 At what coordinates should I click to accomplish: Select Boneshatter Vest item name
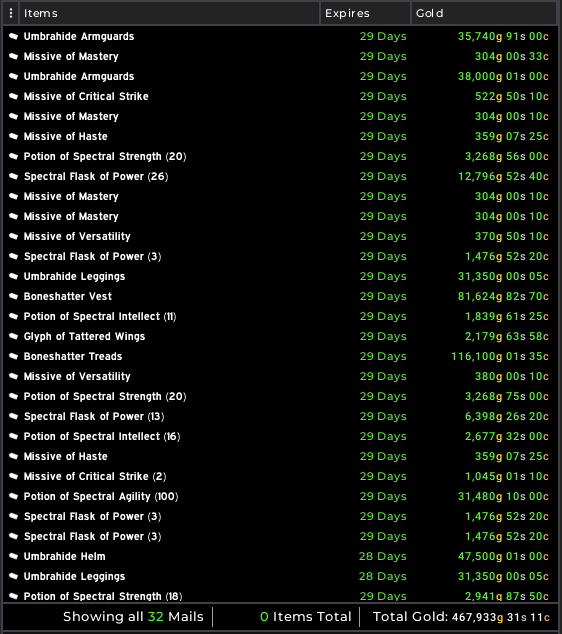point(68,296)
